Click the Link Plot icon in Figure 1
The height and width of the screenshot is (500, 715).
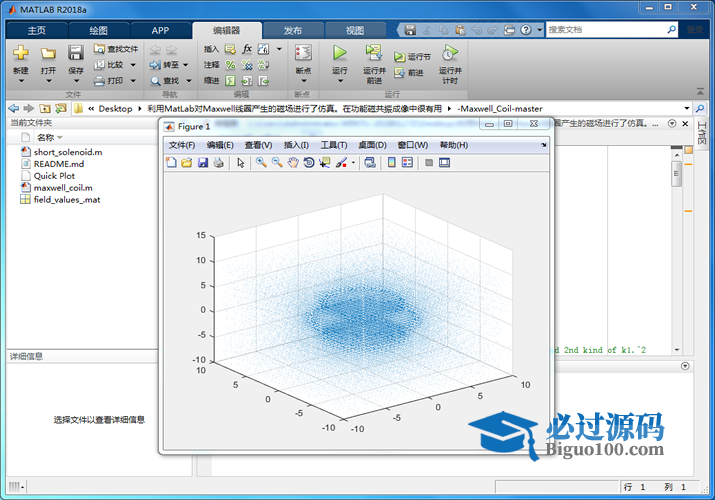pos(370,162)
